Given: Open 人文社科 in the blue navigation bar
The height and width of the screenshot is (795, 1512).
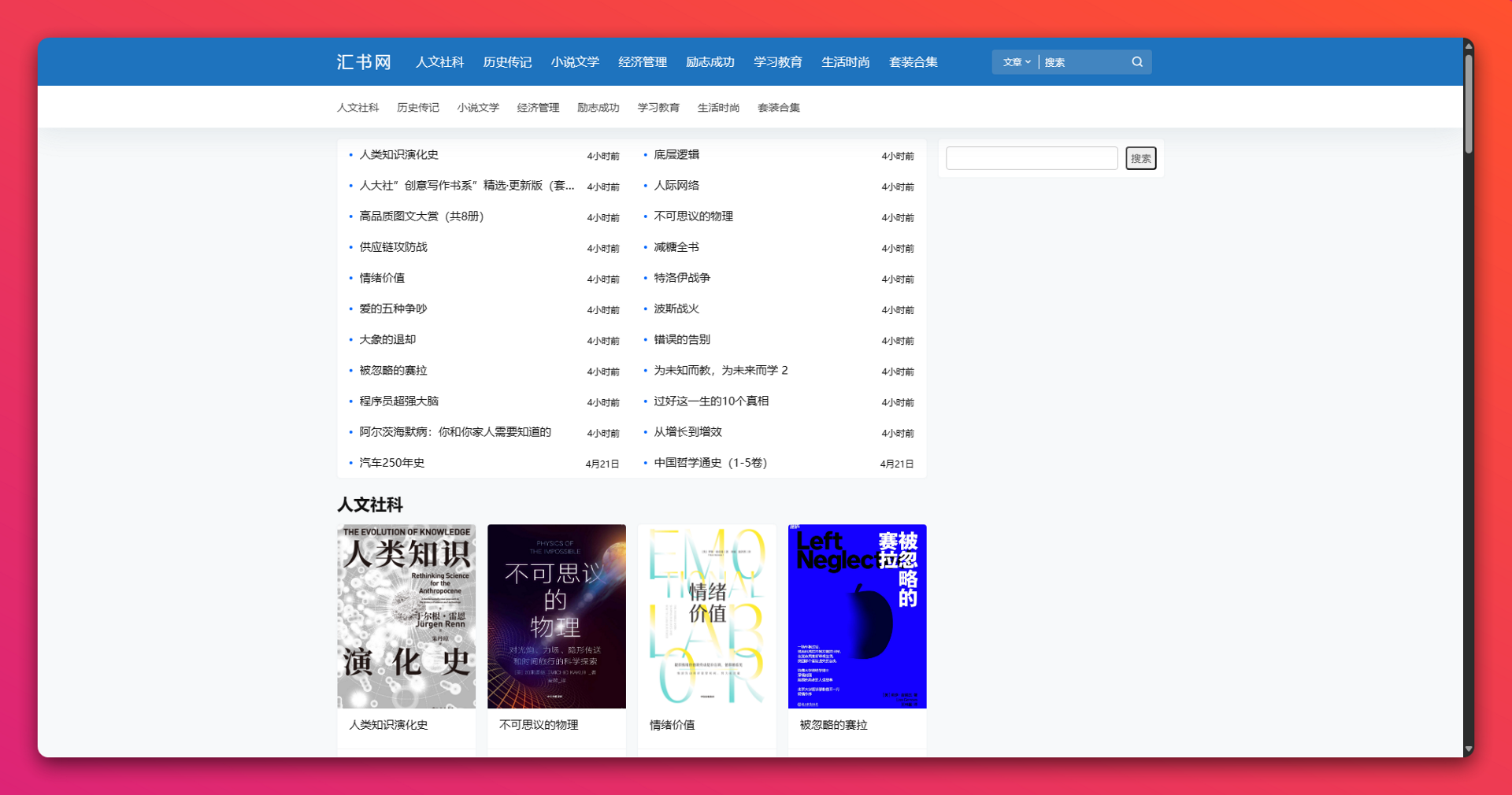Looking at the screenshot, I should click(439, 62).
